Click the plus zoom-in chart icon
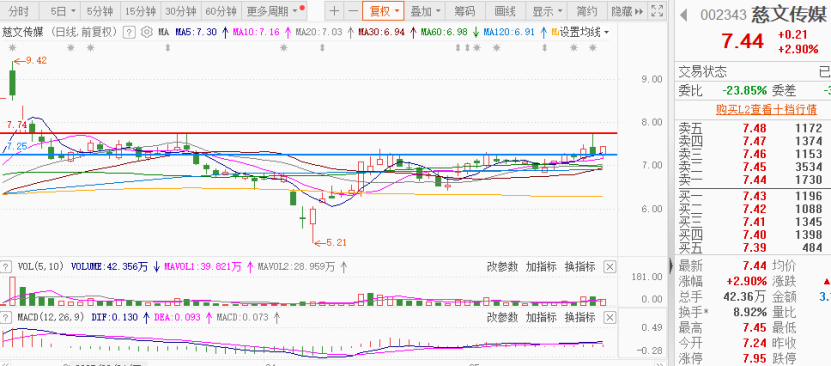Viewport: 831px width, 366px height. [334, 11]
